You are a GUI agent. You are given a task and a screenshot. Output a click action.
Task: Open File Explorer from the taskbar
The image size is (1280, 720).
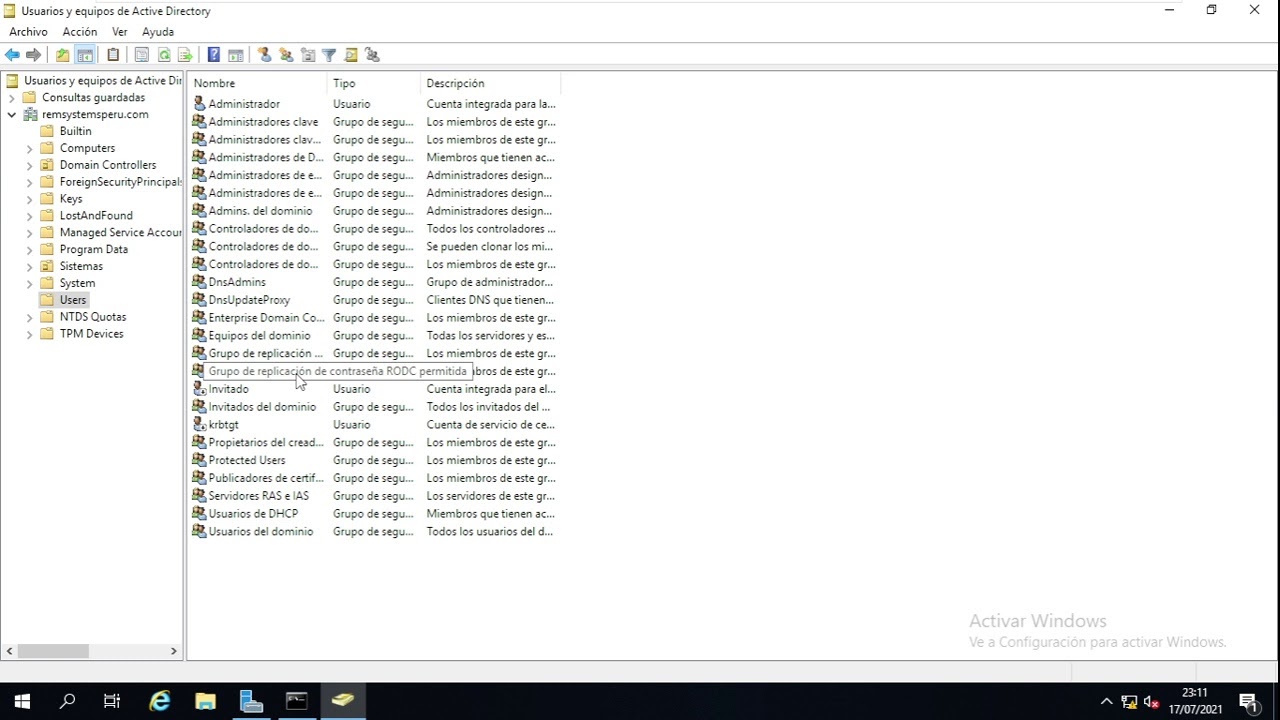point(205,701)
